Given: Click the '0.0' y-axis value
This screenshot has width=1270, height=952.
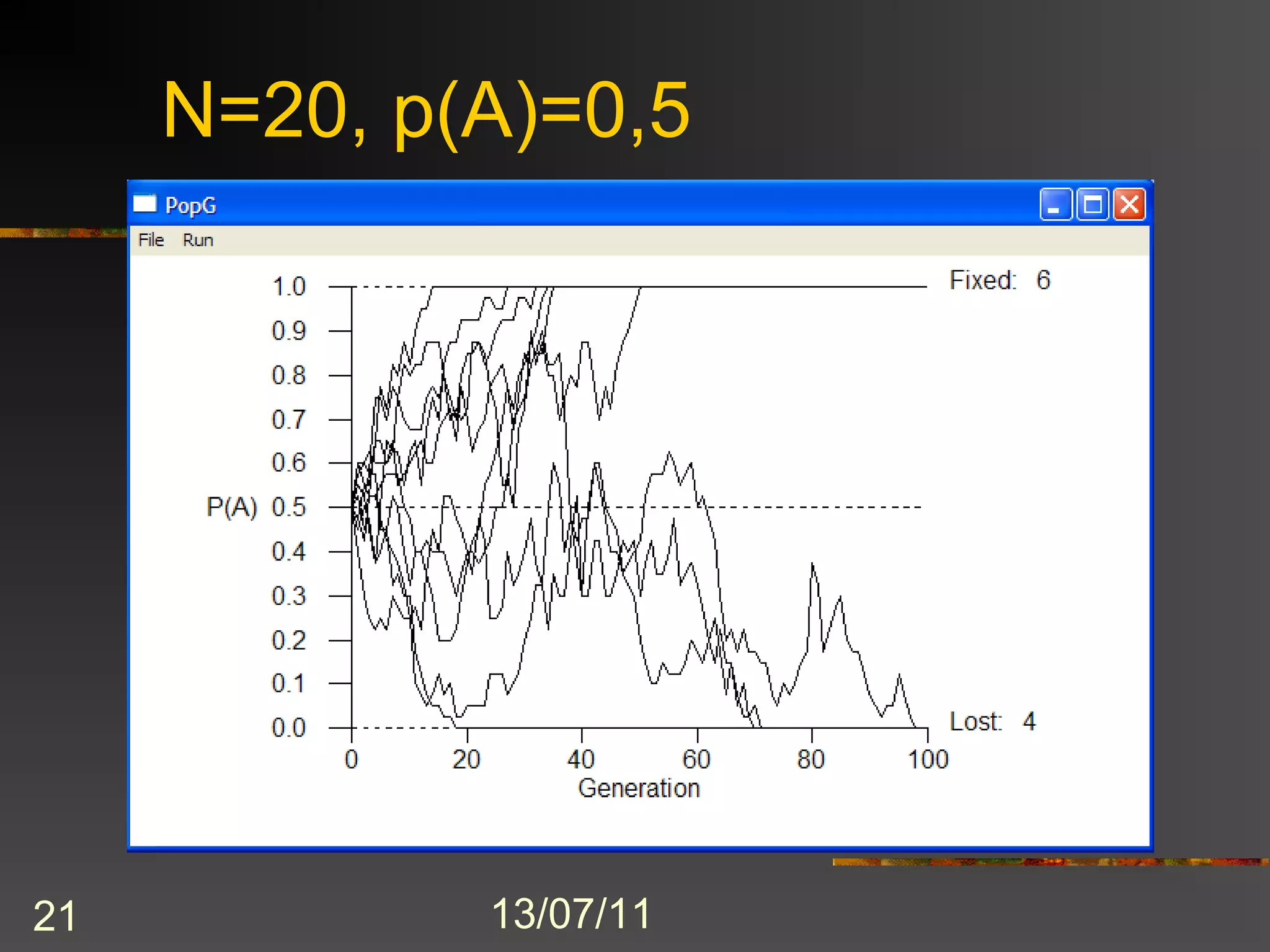Looking at the screenshot, I should coord(289,728).
